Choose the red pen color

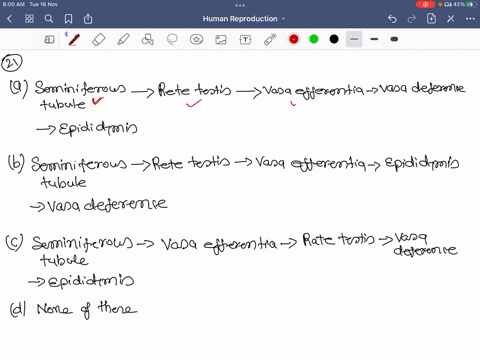(294, 39)
